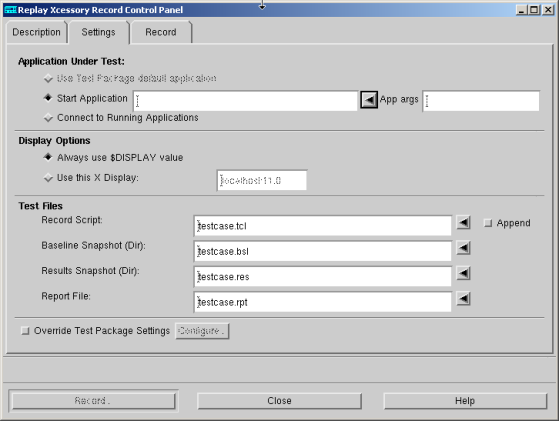559x421 pixels.
Task: Click the Record Script label
Action: (72, 220)
